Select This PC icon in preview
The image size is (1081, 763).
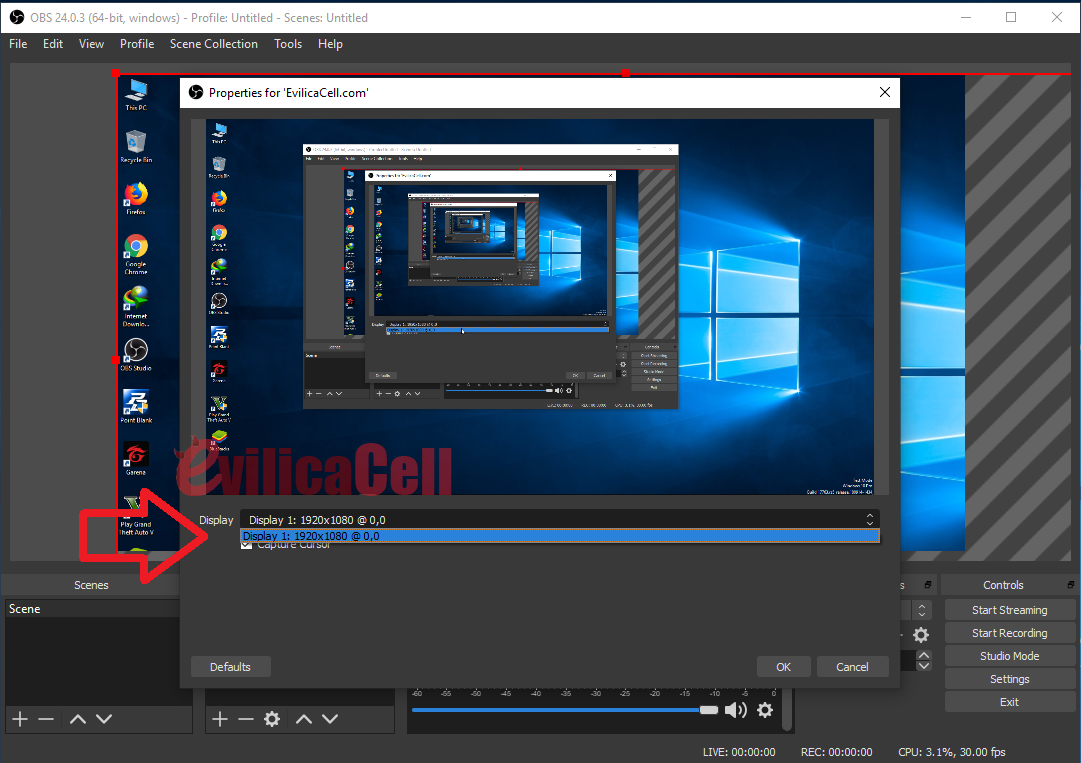pyautogui.click(x=136, y=94)
